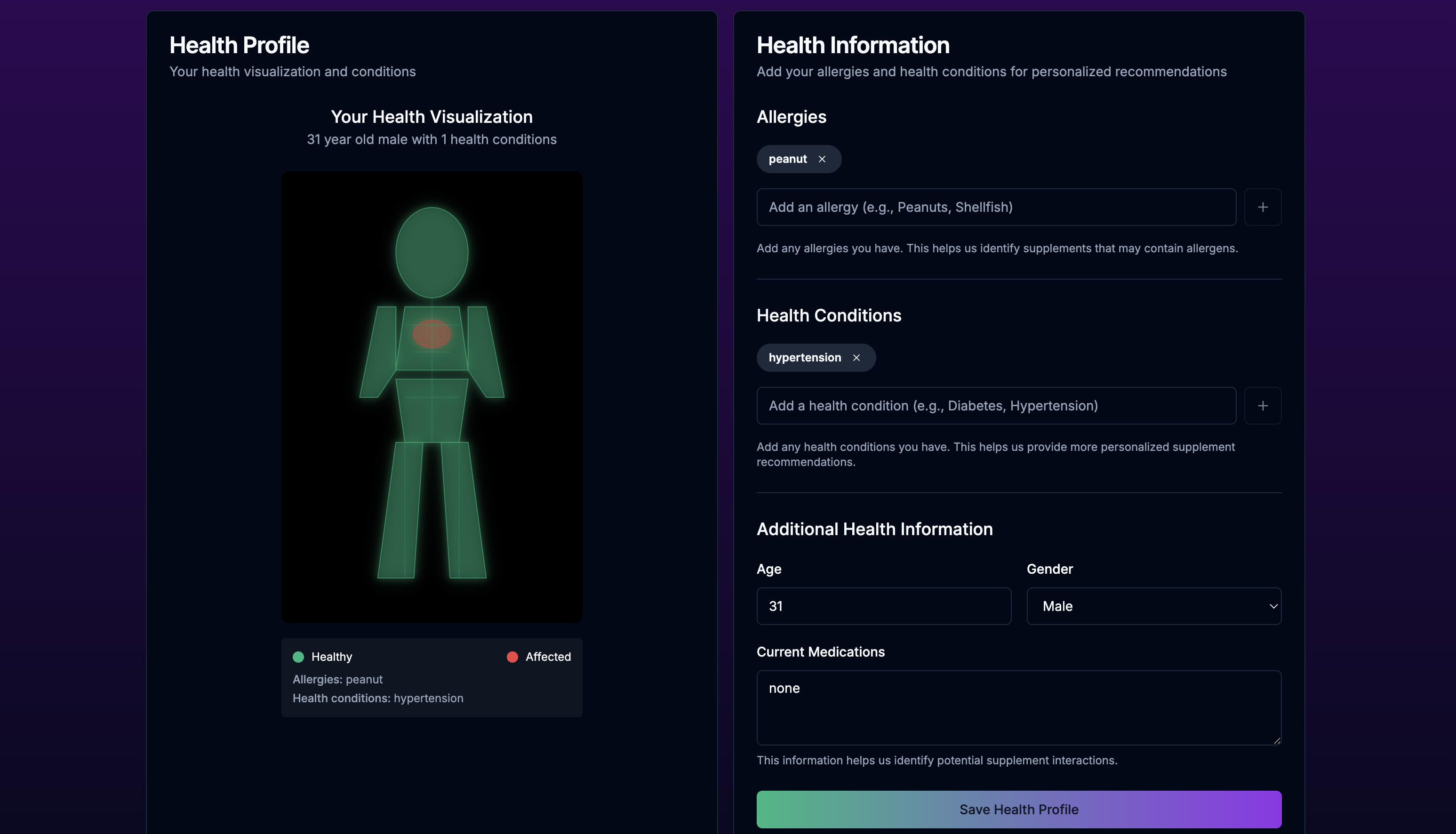
Task: Click the abdomen of the body visualization
Action: point(432,409)
